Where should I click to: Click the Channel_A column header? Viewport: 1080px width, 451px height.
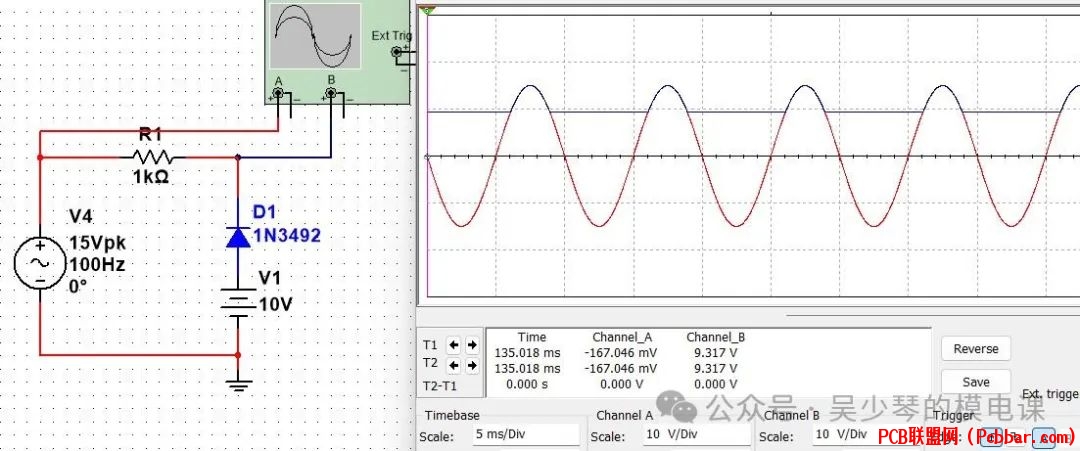(622, 337)
